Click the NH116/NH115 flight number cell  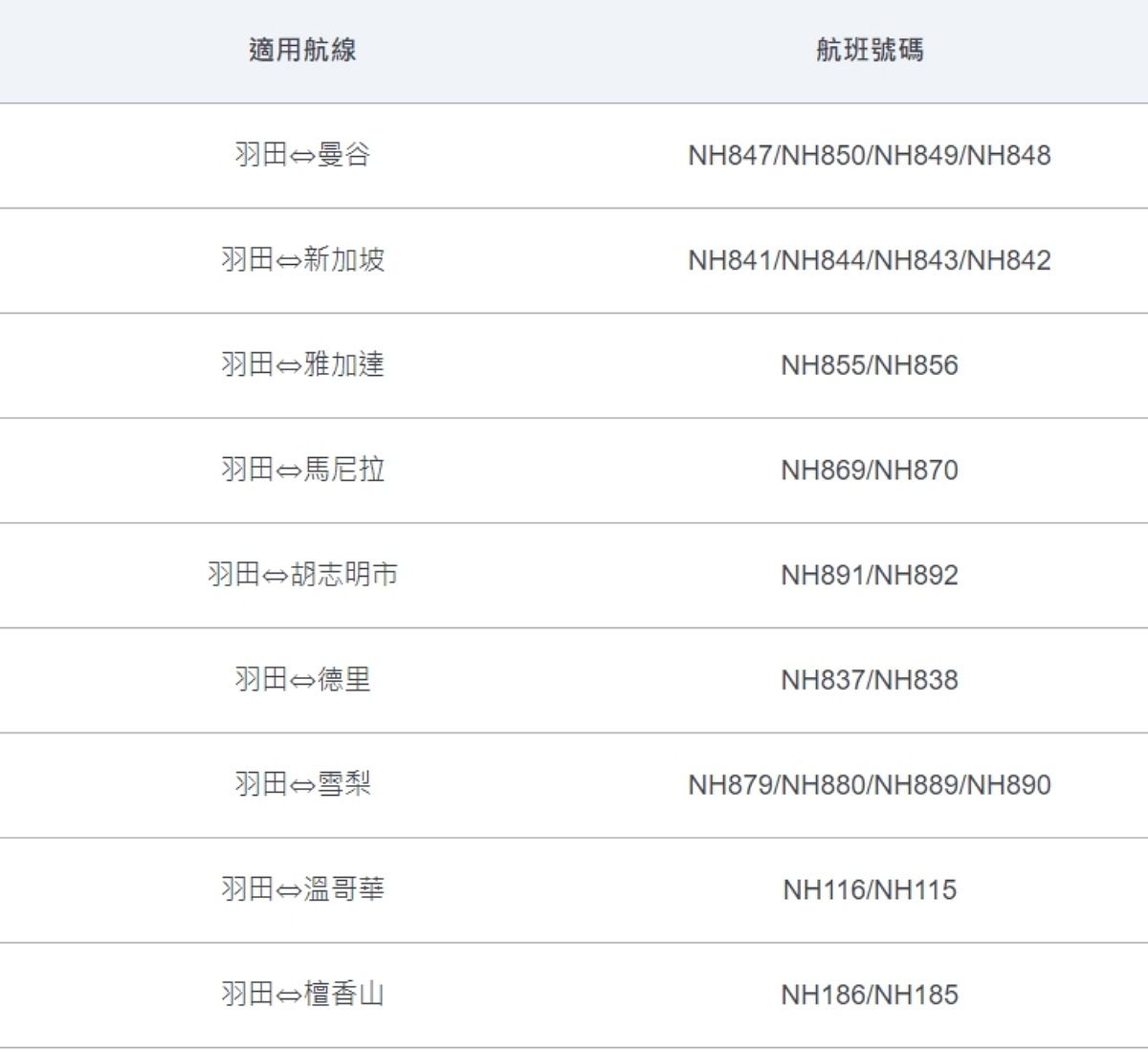pos(869,890)
